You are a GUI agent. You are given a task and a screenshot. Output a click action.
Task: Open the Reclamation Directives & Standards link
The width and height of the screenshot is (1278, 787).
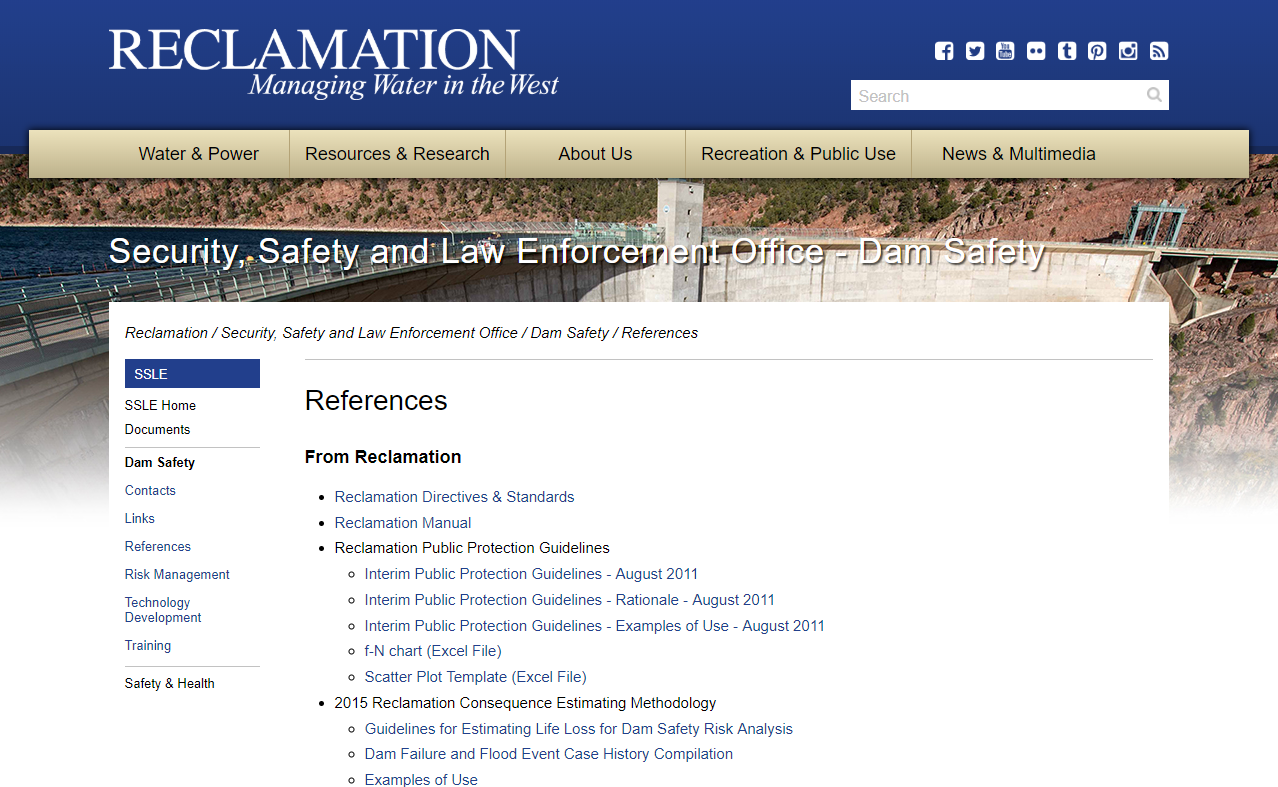point(454,497)
